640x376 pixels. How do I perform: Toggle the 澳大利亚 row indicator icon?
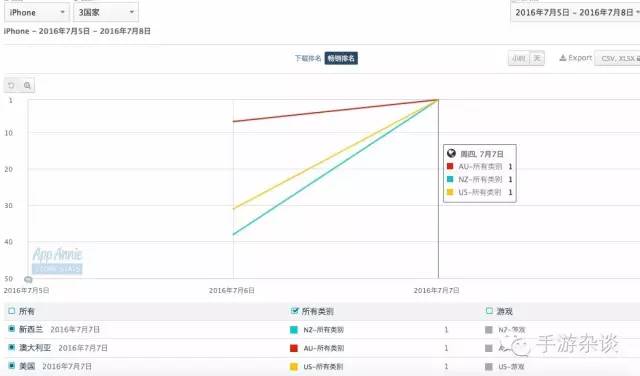(11, 347)
